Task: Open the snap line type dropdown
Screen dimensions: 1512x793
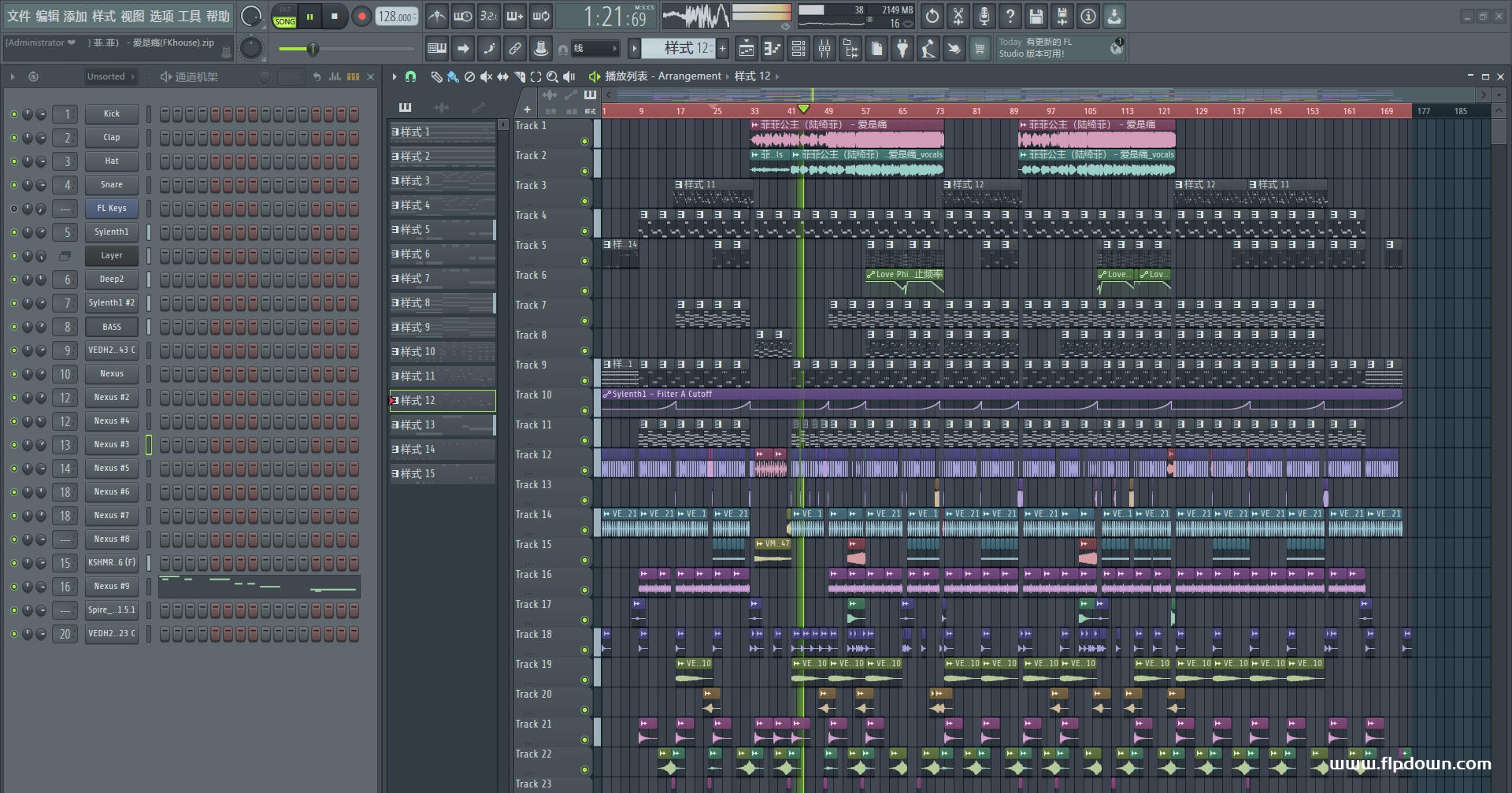Action: (595, 49)
